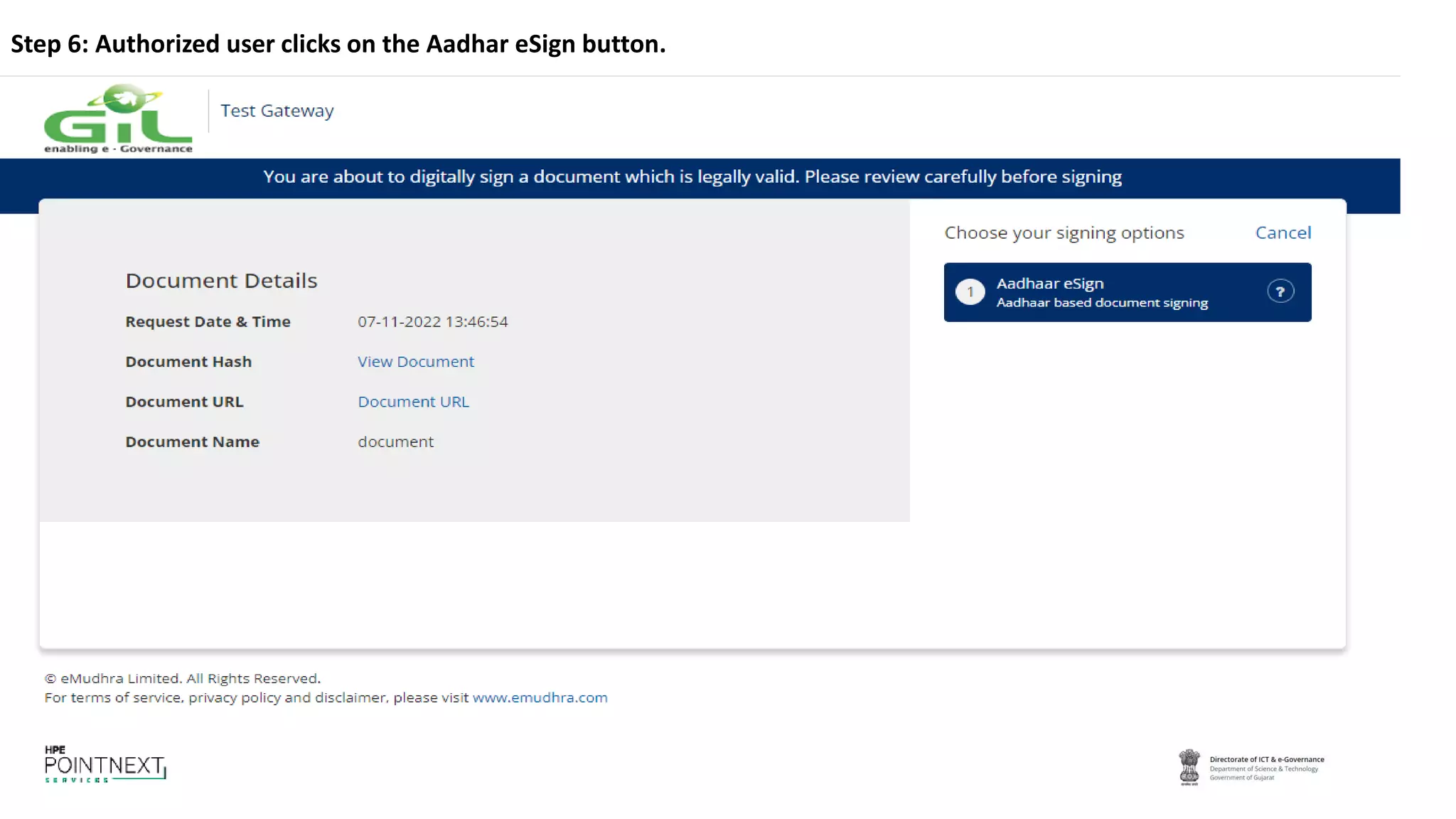Click the Government of Gujarat emblem
This screenshot has width=1456, height=819.
(x=1189, y=767)
